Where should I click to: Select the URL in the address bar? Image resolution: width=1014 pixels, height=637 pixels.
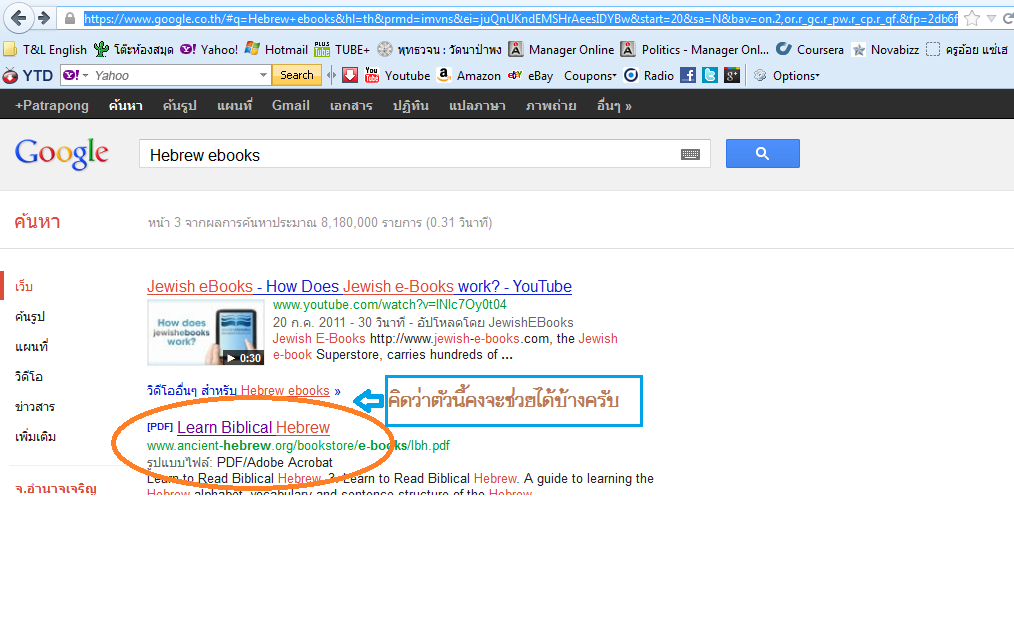(521, 19)
